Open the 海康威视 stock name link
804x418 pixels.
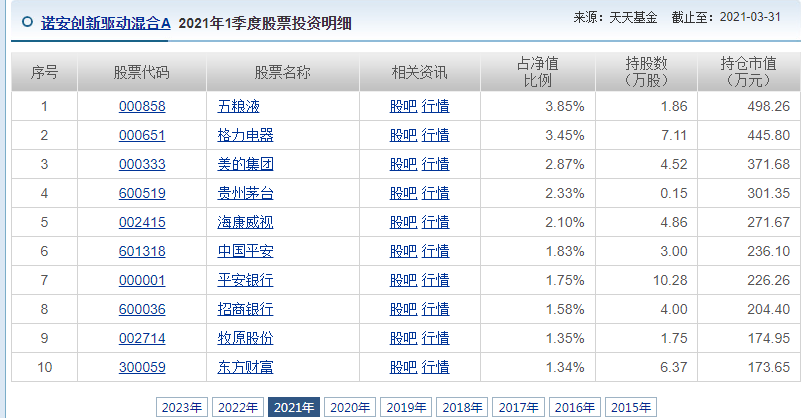pos(245,222)
